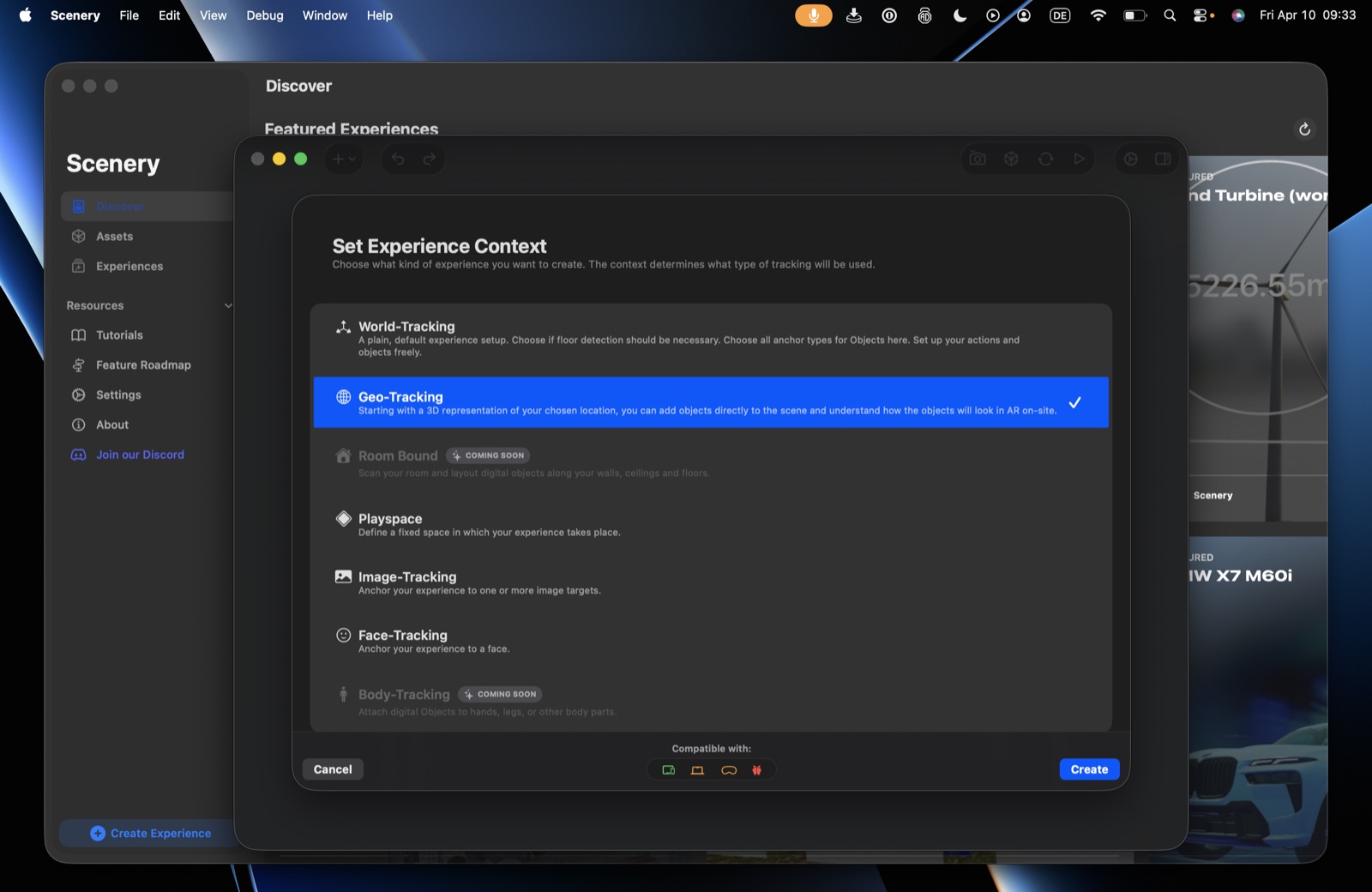Click Join our Discord link
The image size is (1372, 892).
click(x=140, y=455)
